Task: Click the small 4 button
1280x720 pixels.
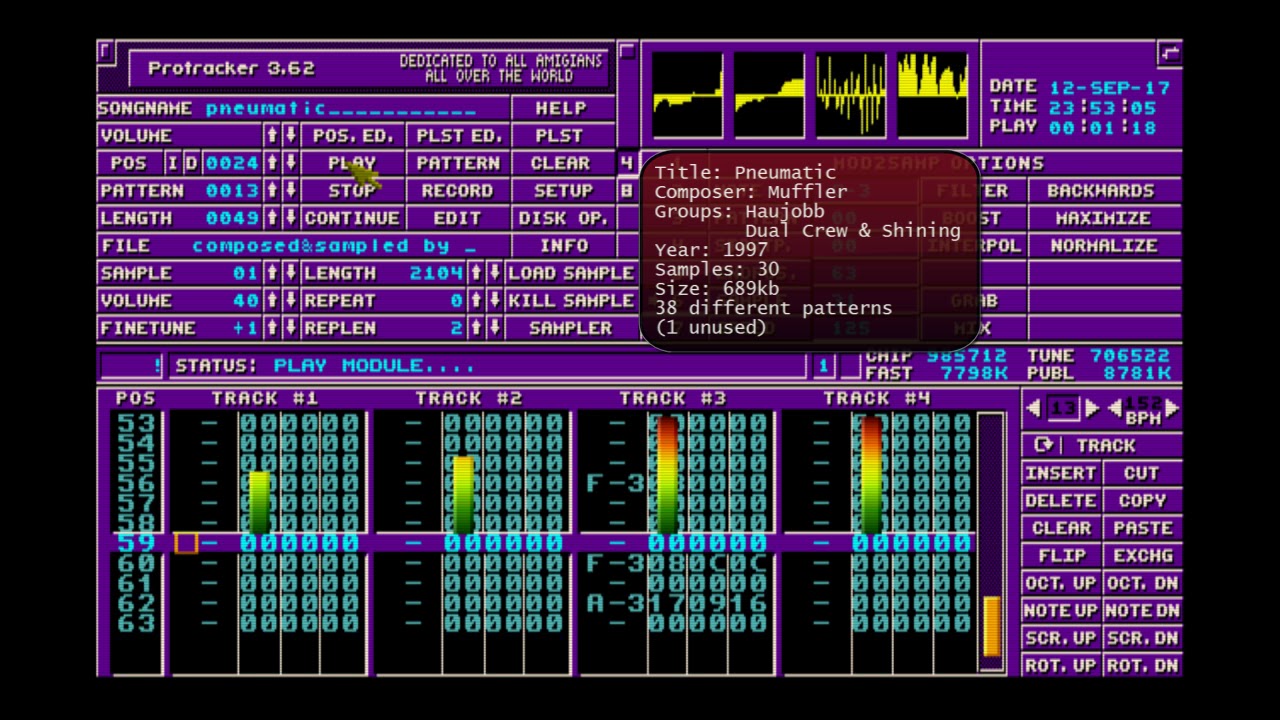Action: (627, 163)
